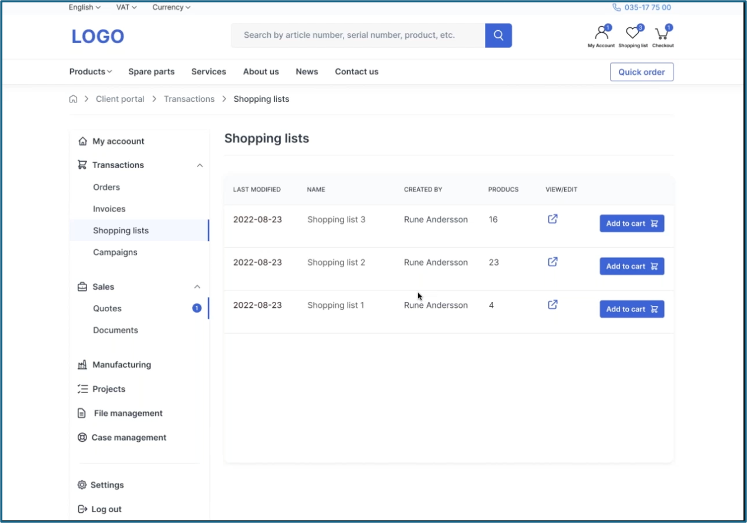Click the phone icon beside 035-17 75 00
Image resolution: width=748 pixels, height=524 pixels.
pos(616,8)
